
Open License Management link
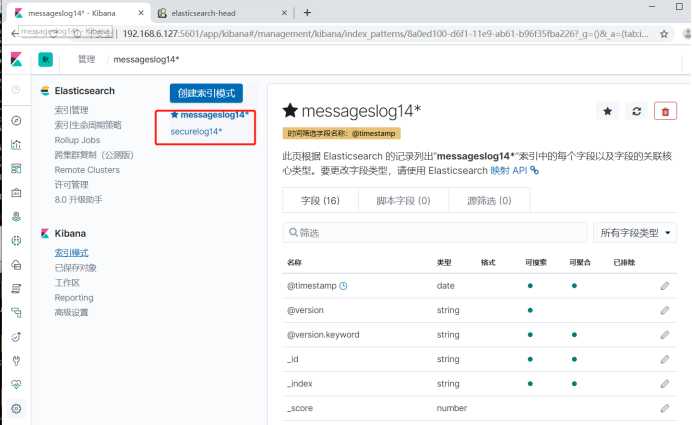(71, 185)
